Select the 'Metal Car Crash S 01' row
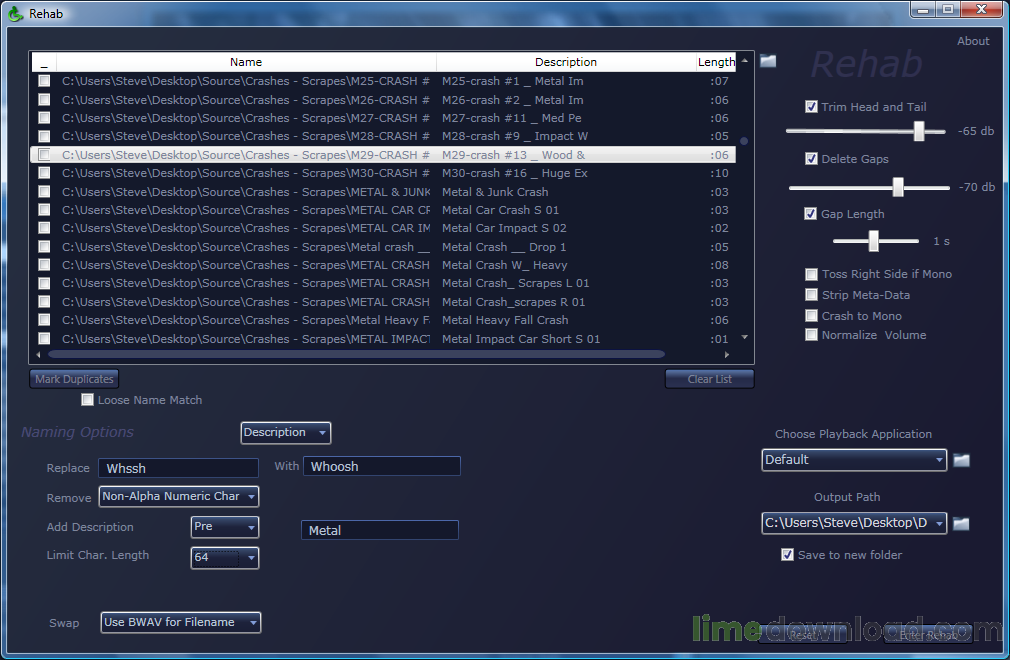This screenshot has width=1010, height=660. click(383, 210)
